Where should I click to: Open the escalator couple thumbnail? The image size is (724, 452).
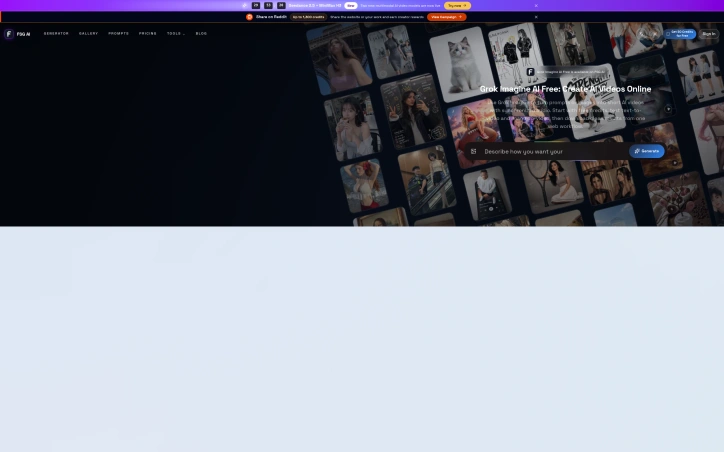pyautogui.click(x=427, y=181)
